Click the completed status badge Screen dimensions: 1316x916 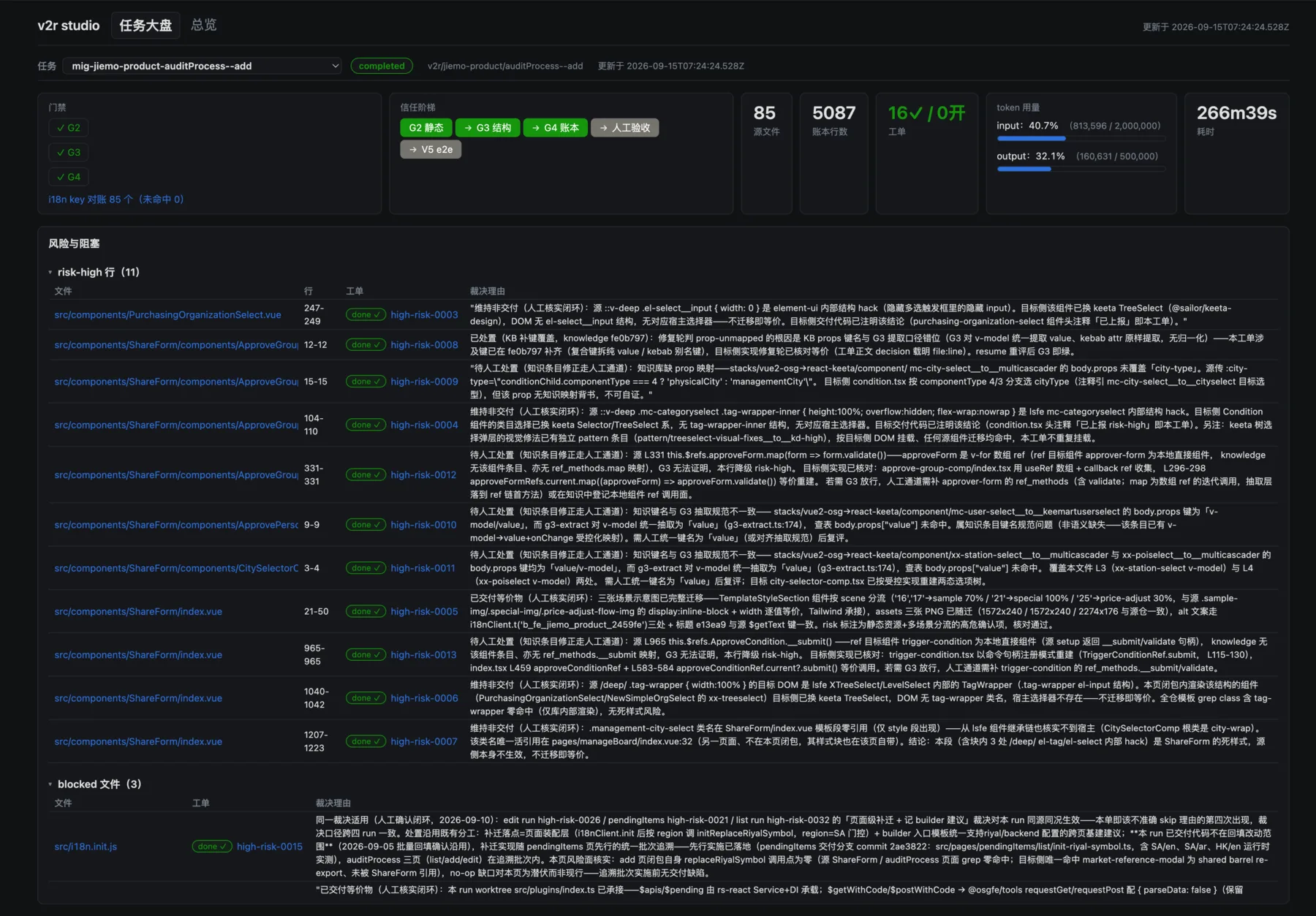pos(382,66)
